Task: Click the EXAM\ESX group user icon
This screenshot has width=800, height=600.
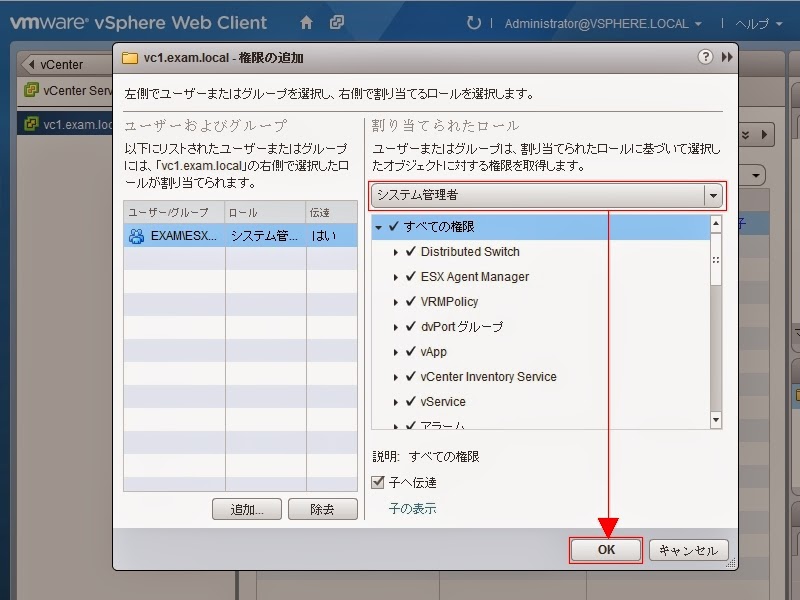Action: click(136, 236)
